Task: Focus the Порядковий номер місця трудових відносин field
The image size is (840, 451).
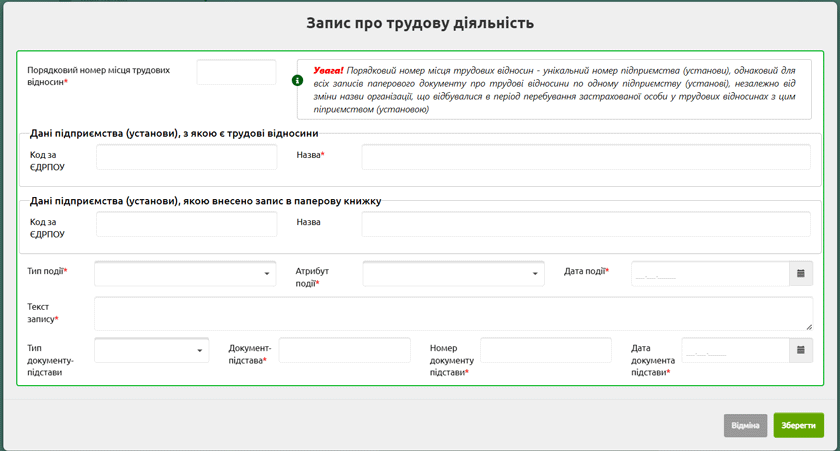Action: (236, 72)
